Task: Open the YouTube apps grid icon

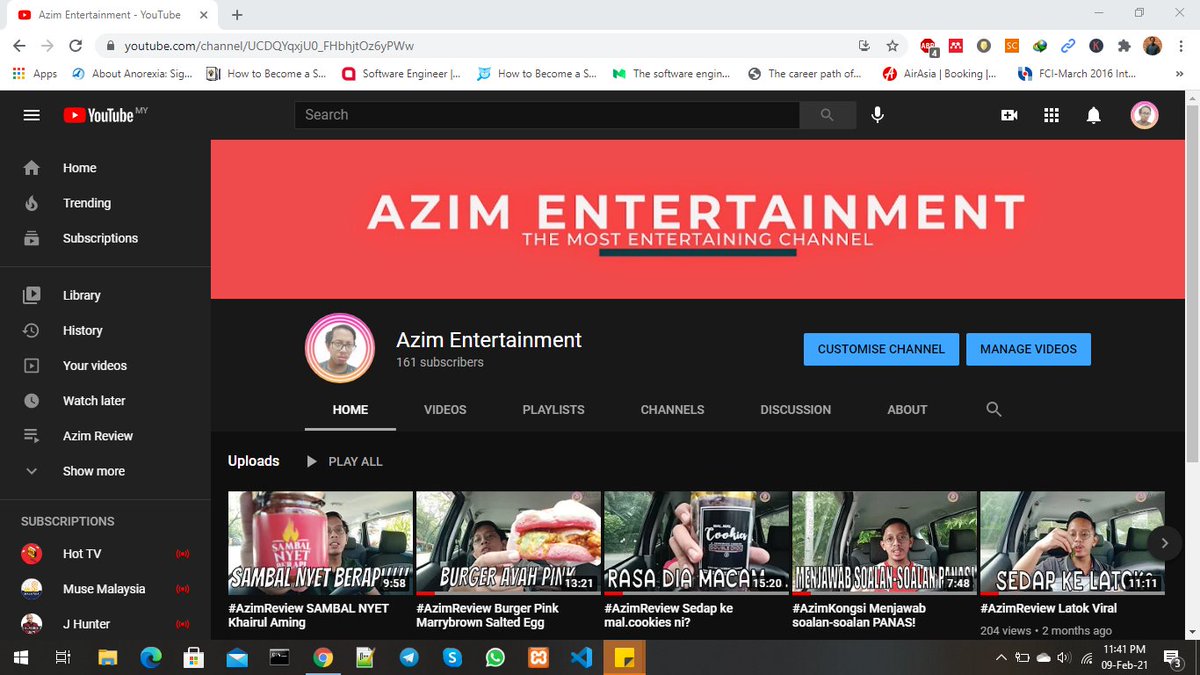Action: click(1051, 114)
